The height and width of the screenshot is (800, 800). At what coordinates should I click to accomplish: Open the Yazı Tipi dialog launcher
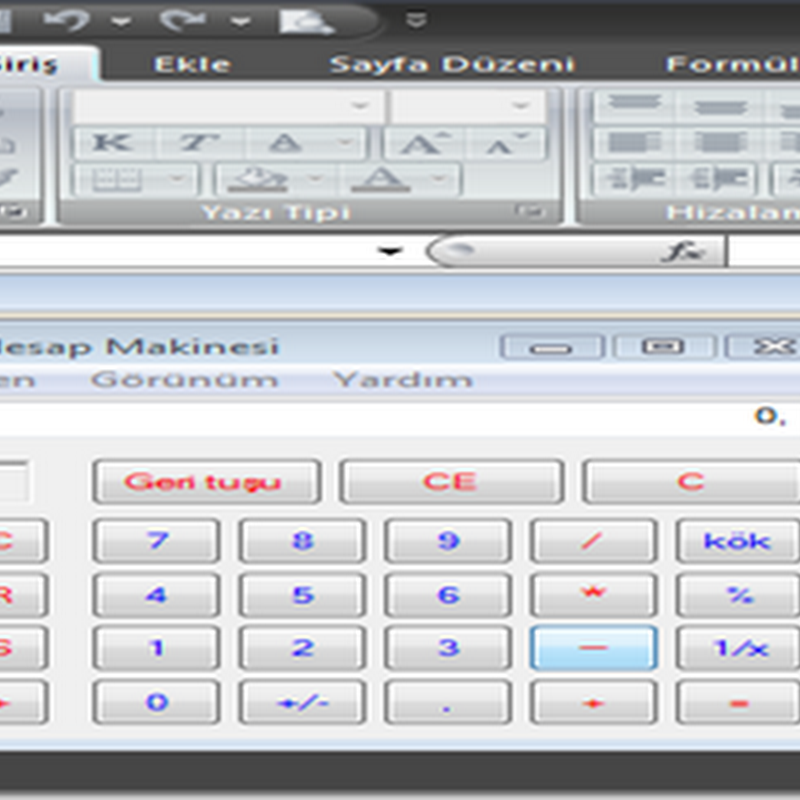531,211
